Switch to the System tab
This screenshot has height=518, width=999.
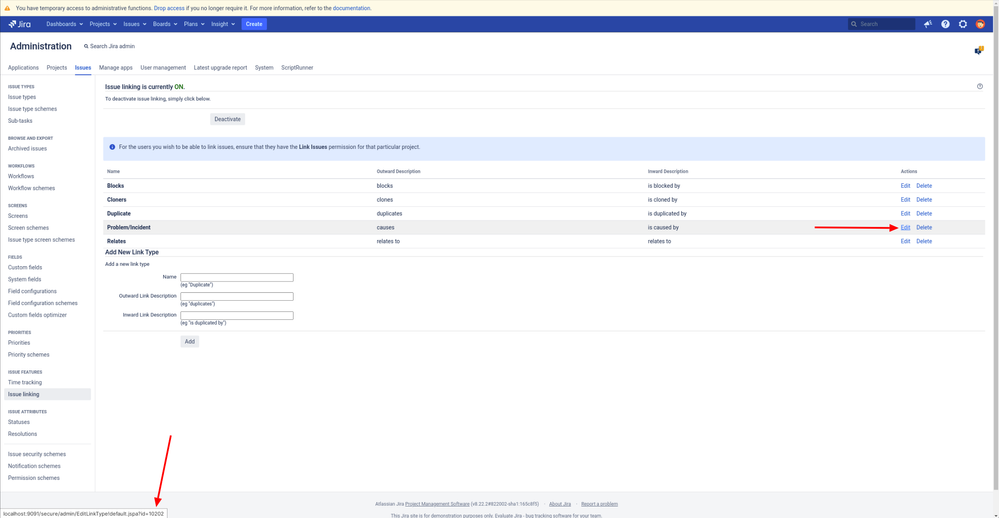(x=264, y=68)
